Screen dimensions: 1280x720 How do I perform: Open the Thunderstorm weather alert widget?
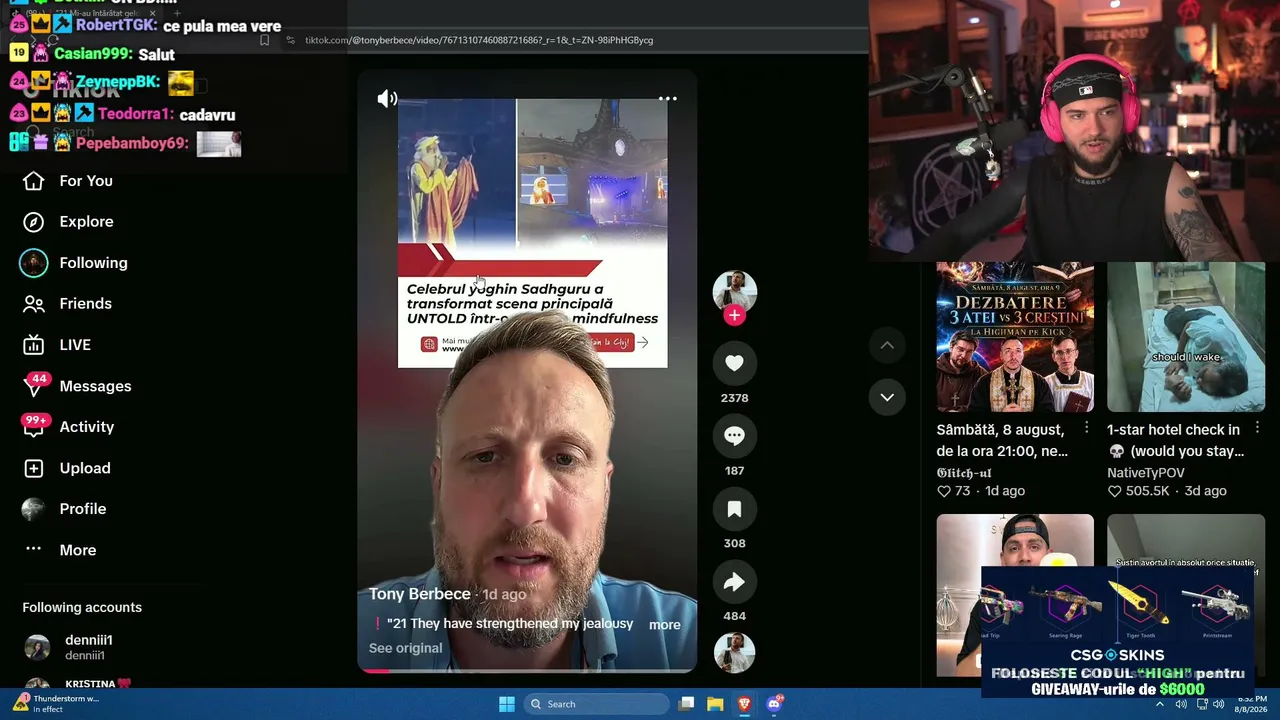pyautogui.click(x=56, y=704)
